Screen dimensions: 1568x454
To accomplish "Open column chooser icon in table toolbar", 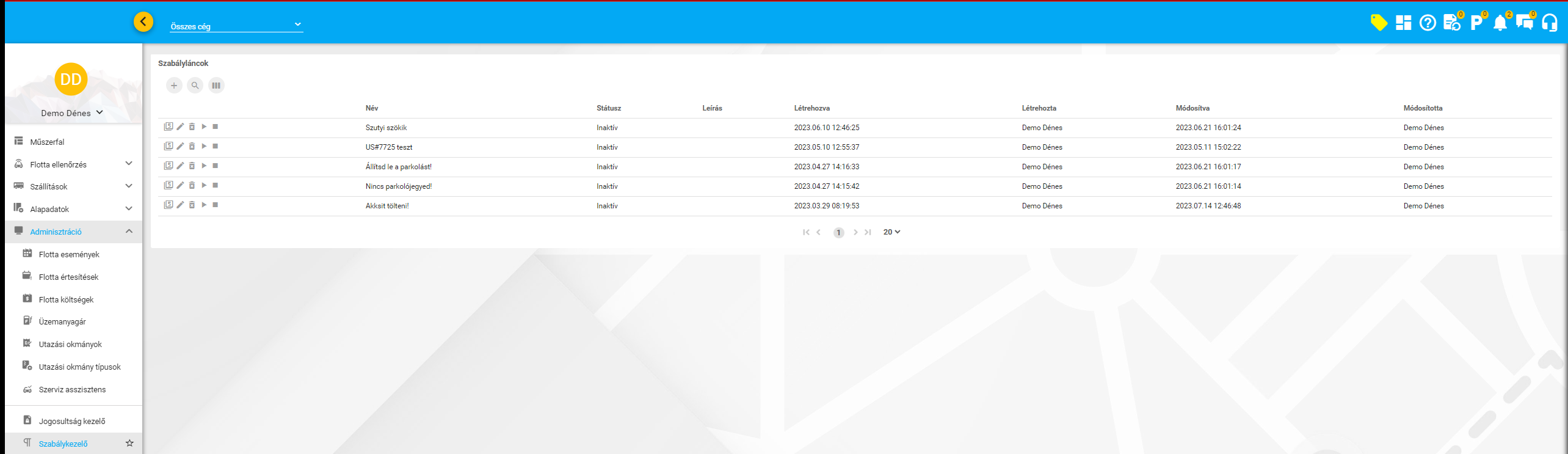I will [216, 86].
